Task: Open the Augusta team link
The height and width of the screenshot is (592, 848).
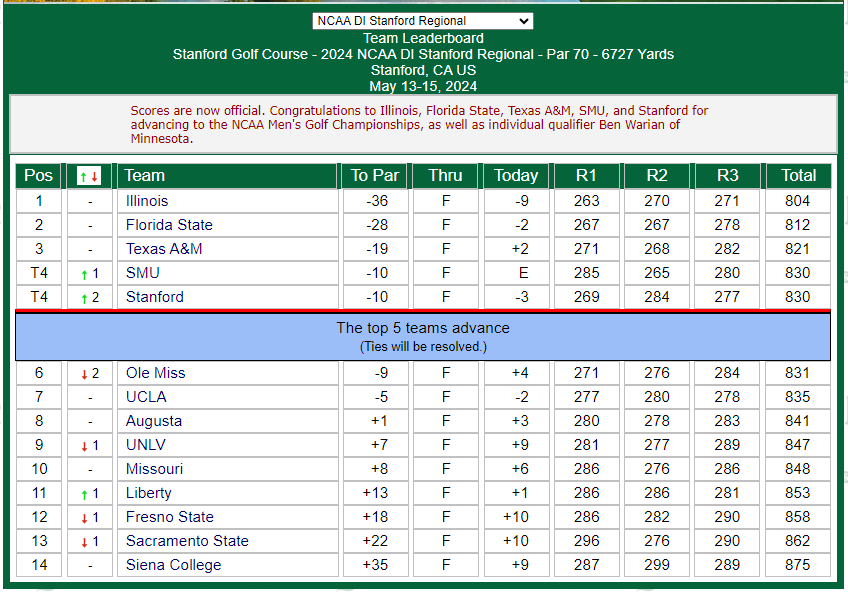Action: 154,421
